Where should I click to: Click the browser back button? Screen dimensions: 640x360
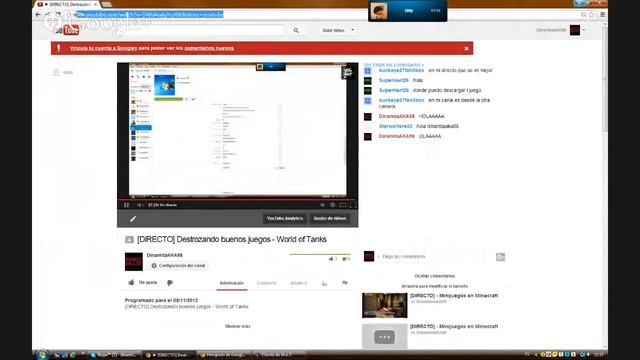(38, 15)
